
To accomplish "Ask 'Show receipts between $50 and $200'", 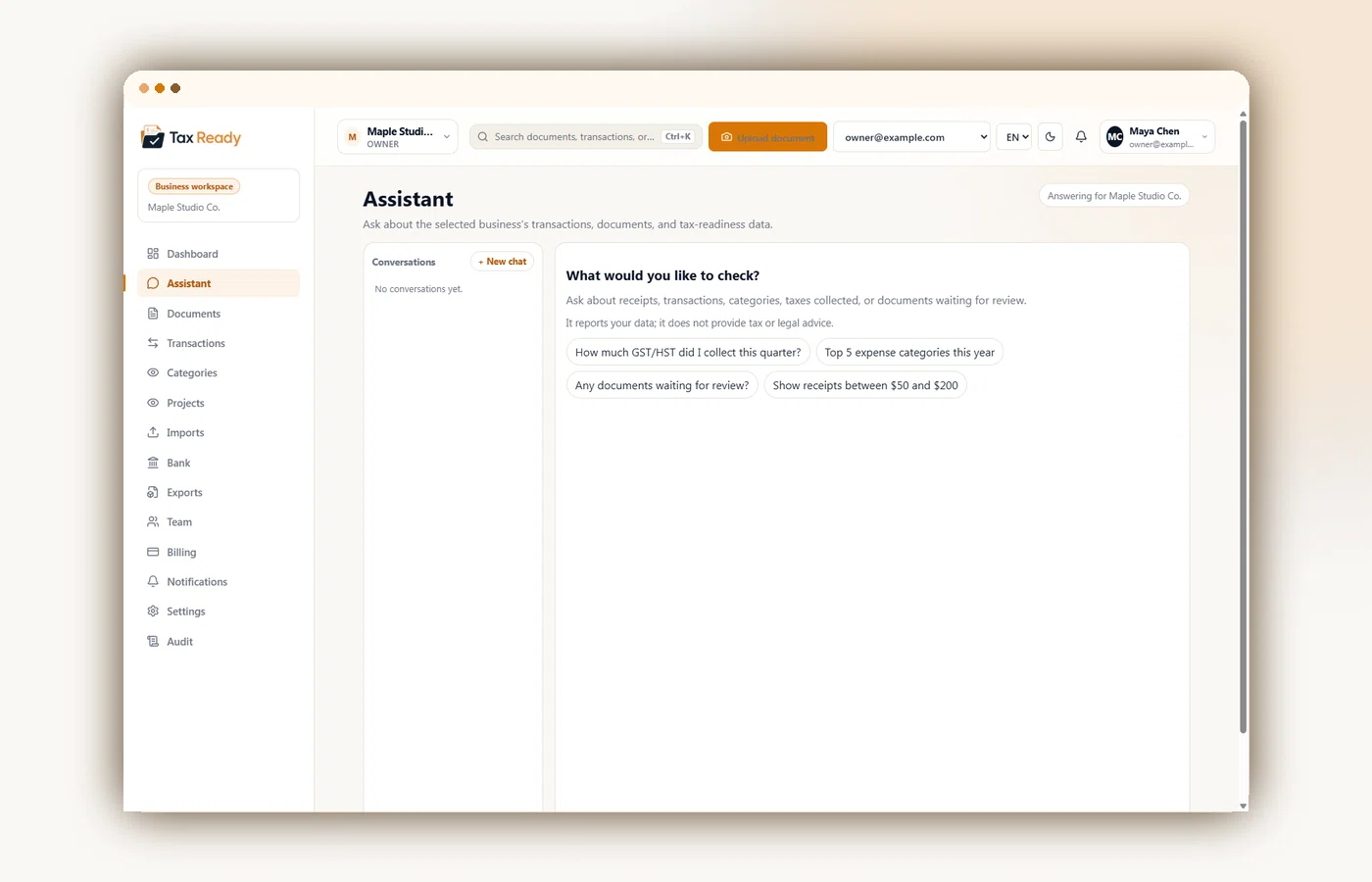I will pyautogui.click(x=865, y=385).
